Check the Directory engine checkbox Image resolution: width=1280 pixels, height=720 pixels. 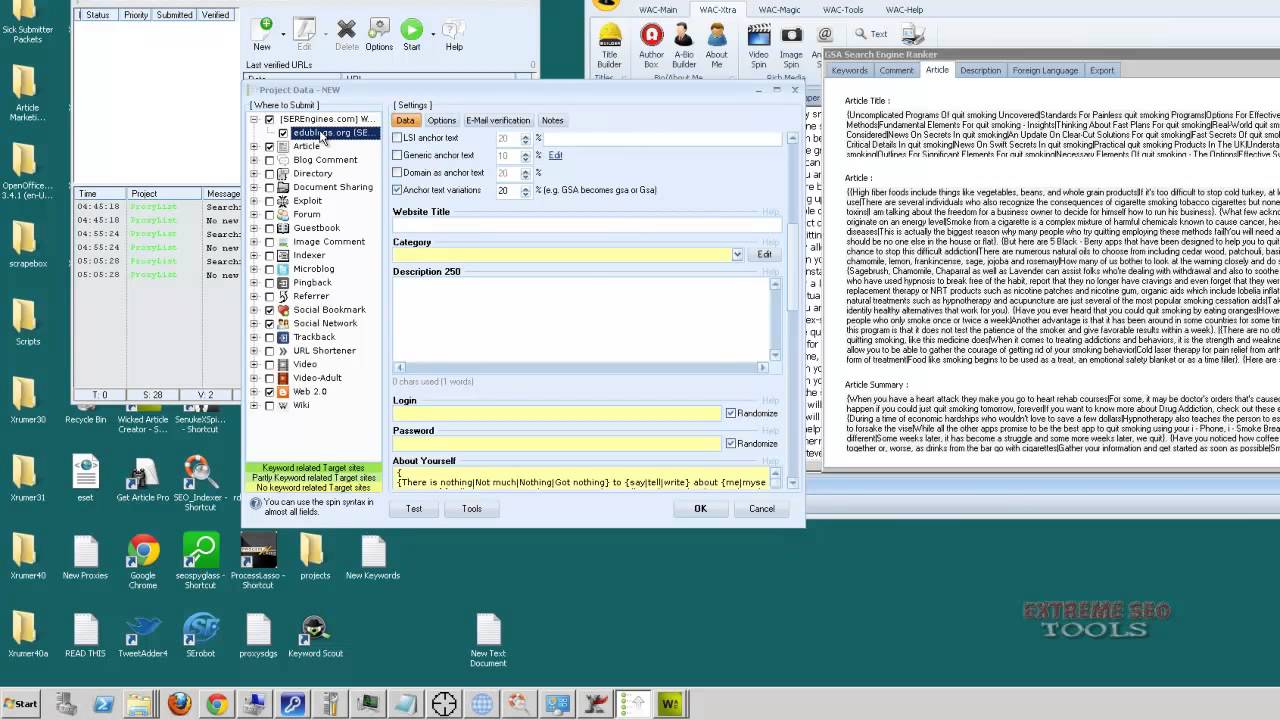tap(269, 174)
